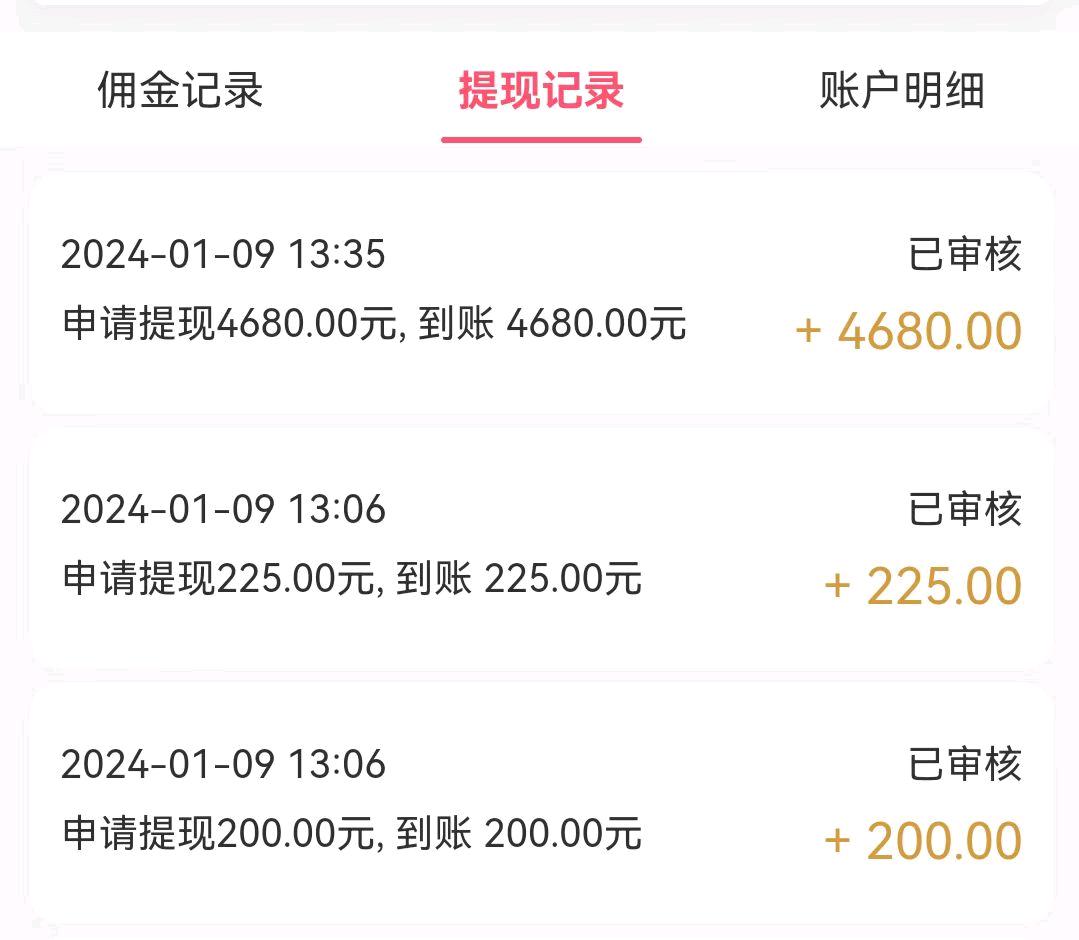The height and width of the screenshot is (940, 1079).
Task: Click the timestamp of the 200.00 withdrawal
Action: 223,765
